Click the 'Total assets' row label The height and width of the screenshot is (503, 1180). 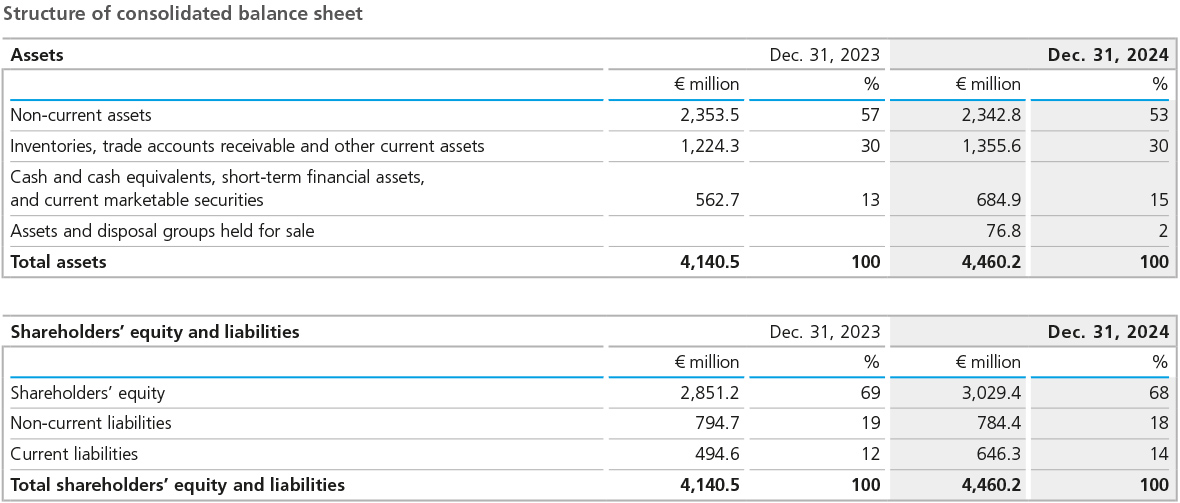point(58,262)
